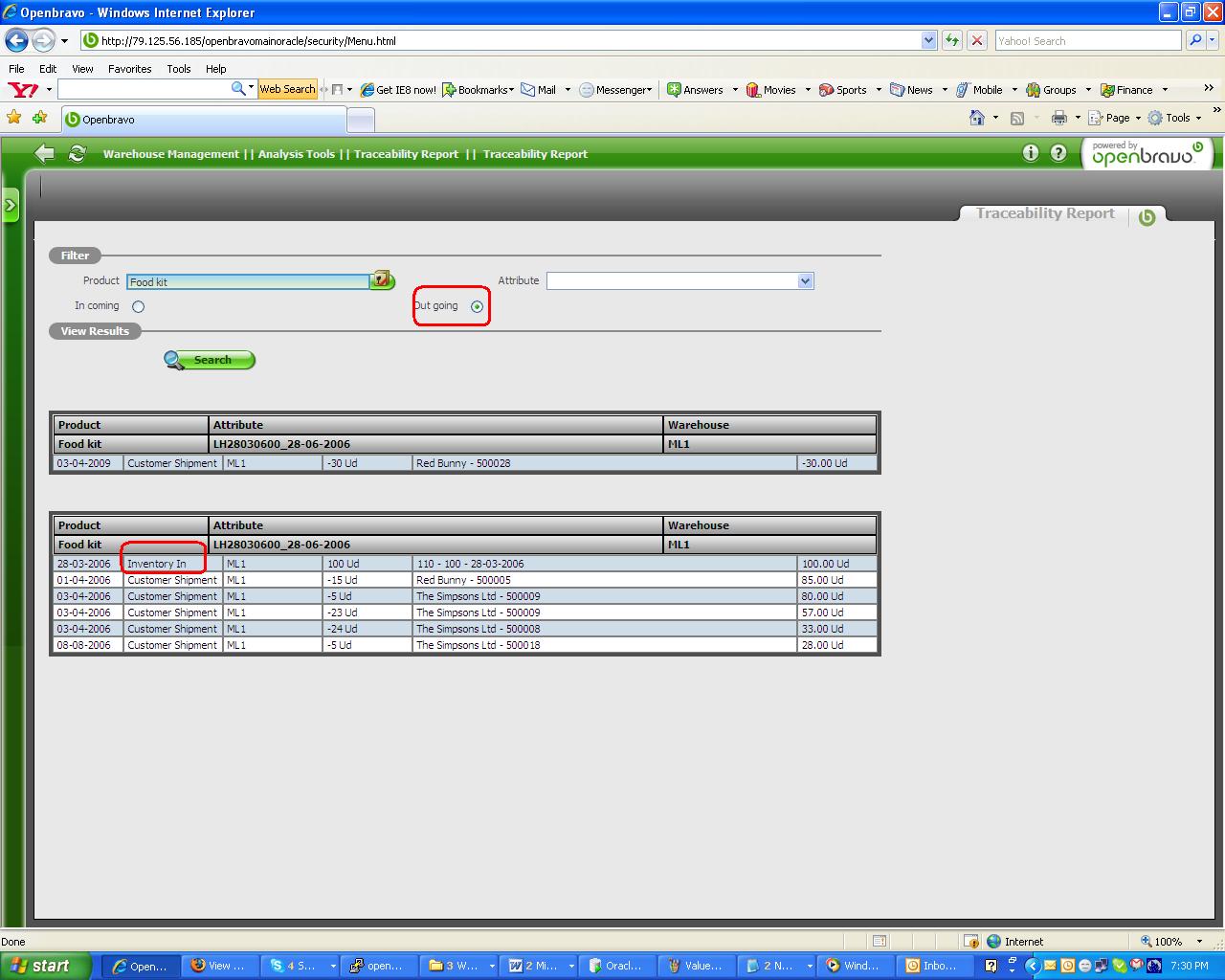Click the help question mark icon
Image resolution: width=1225 pixels, height=980 pixels.
click(1058, 153)
